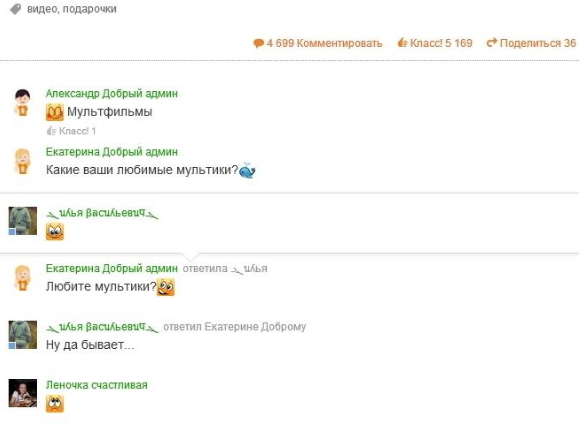Viewport: 583px width, 431px height.
Task: Click the blue whale emoji in comment
Action: tap(247, 171)
